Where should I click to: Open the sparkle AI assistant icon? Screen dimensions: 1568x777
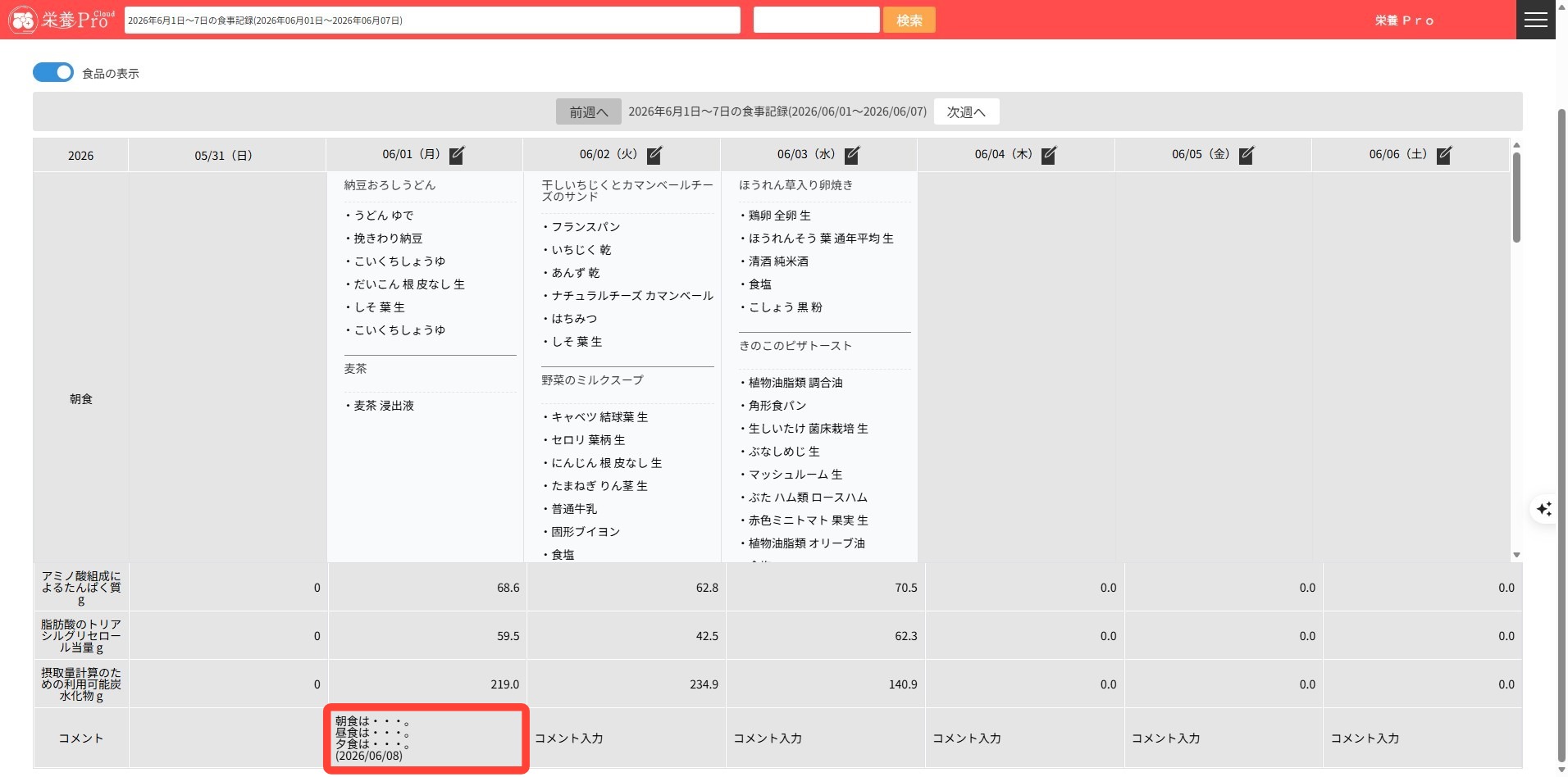pyautogui.click(x=1544, y=509)
